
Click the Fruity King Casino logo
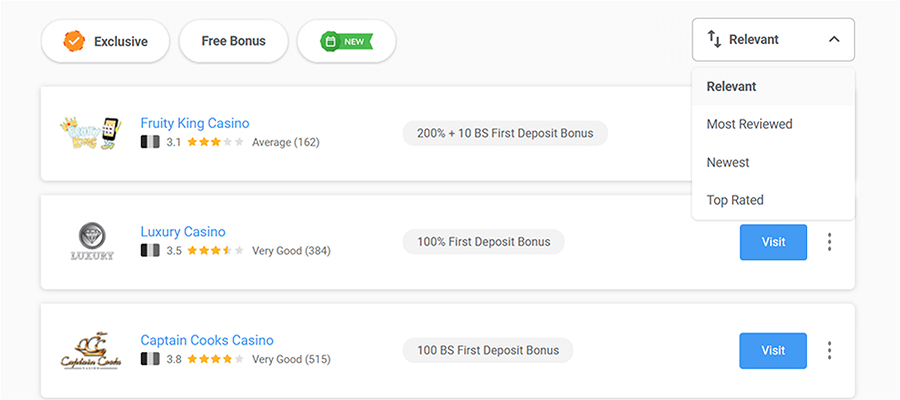point(91,133)
